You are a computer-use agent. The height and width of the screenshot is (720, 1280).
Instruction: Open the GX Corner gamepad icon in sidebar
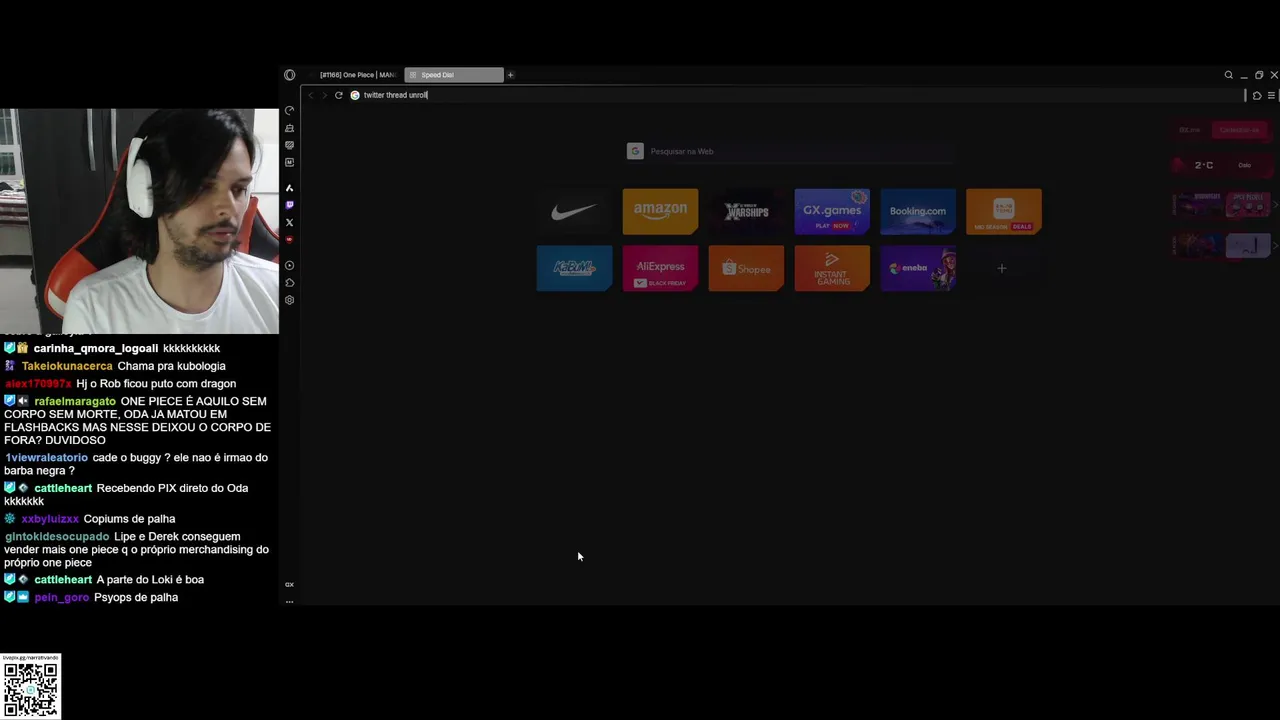click(x=290, y=145)
